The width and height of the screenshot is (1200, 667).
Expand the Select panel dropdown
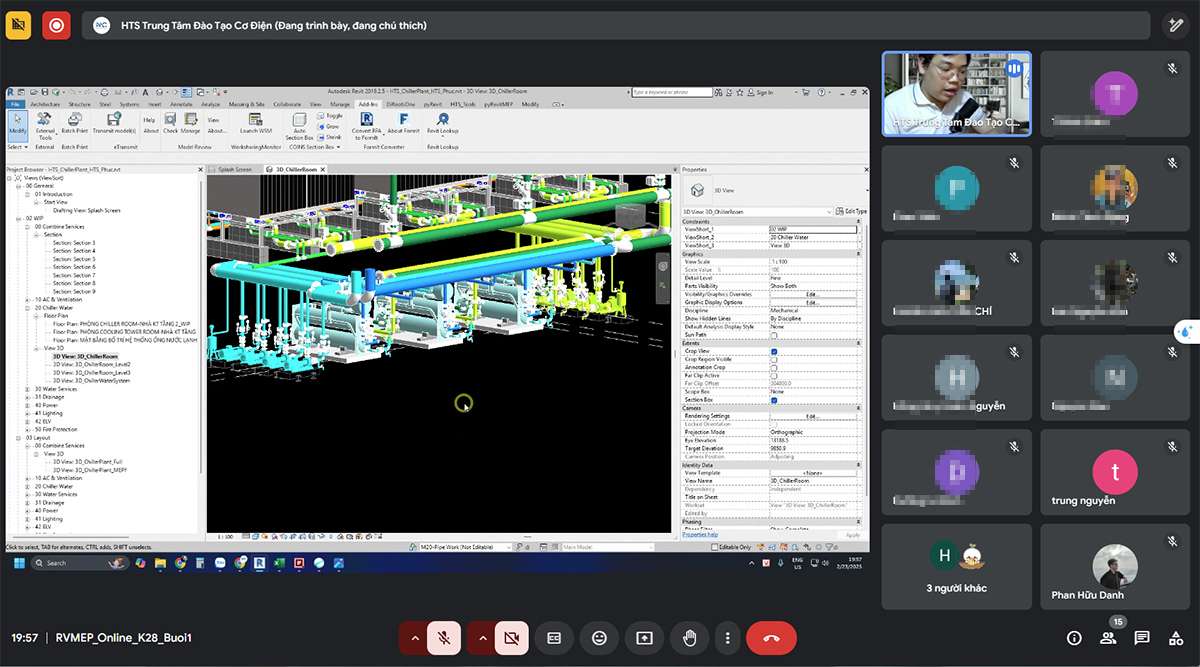tap(16, 147)
